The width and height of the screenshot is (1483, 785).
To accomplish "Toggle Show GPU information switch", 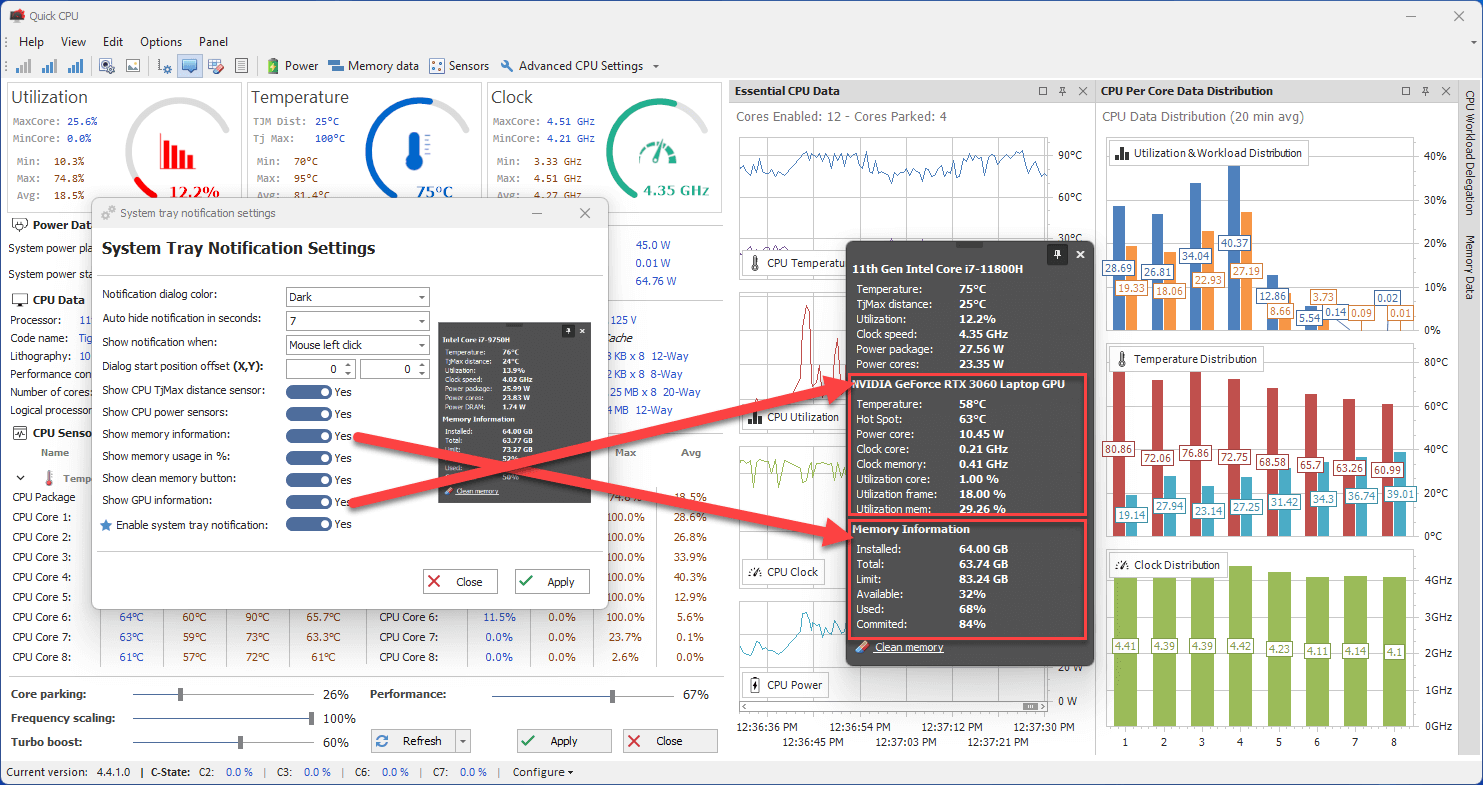I will tap(308, 501).
